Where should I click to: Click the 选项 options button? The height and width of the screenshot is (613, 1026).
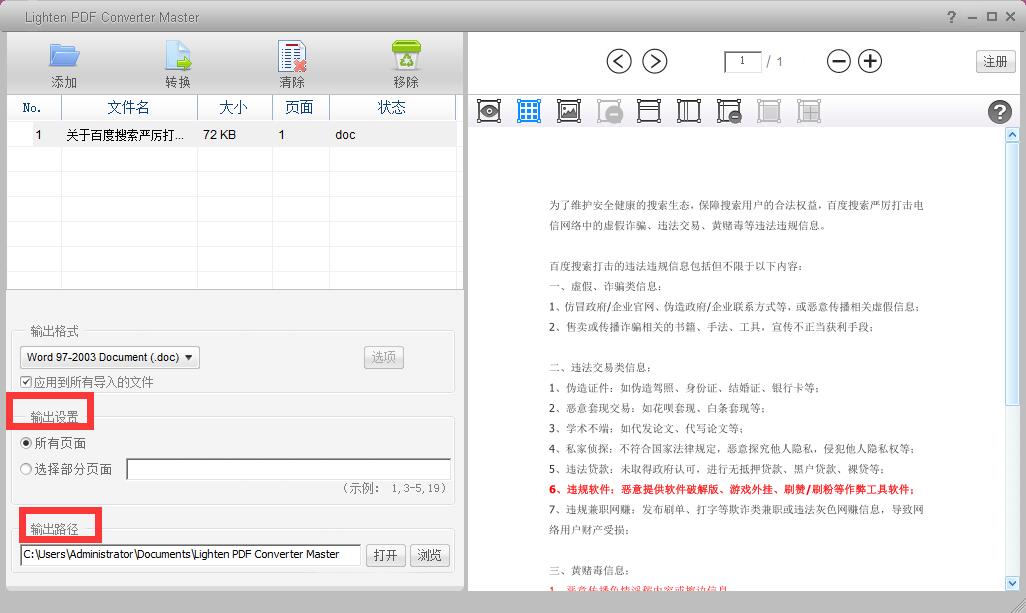tap(383, 357)
